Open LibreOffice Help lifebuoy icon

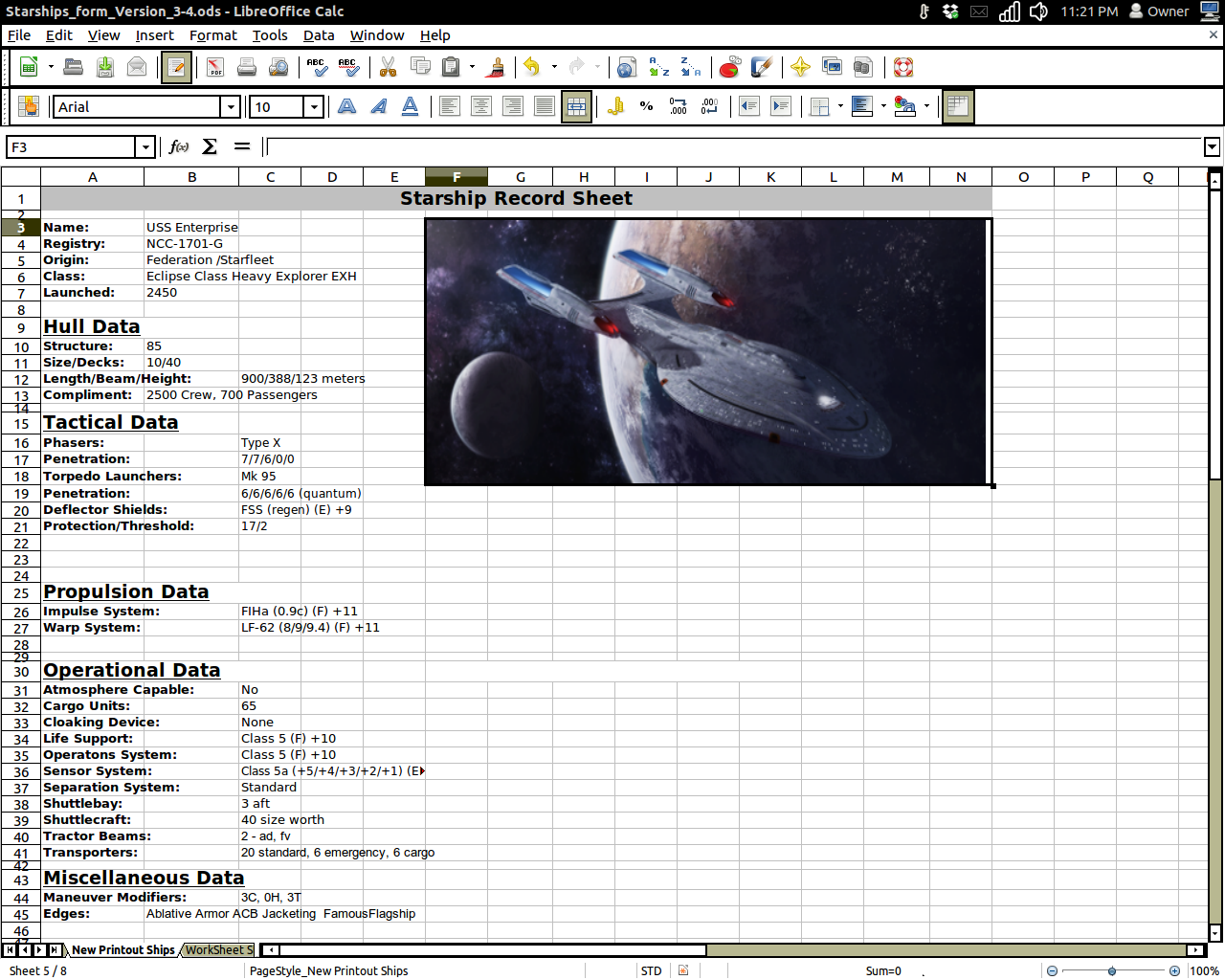(x=902, y=67)
